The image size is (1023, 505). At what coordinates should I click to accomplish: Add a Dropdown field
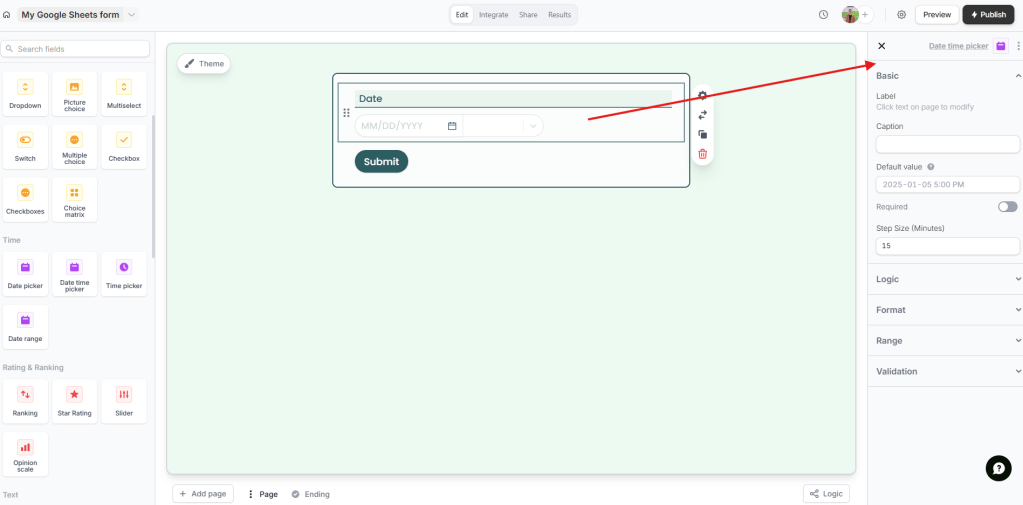(x=25, y=93)
